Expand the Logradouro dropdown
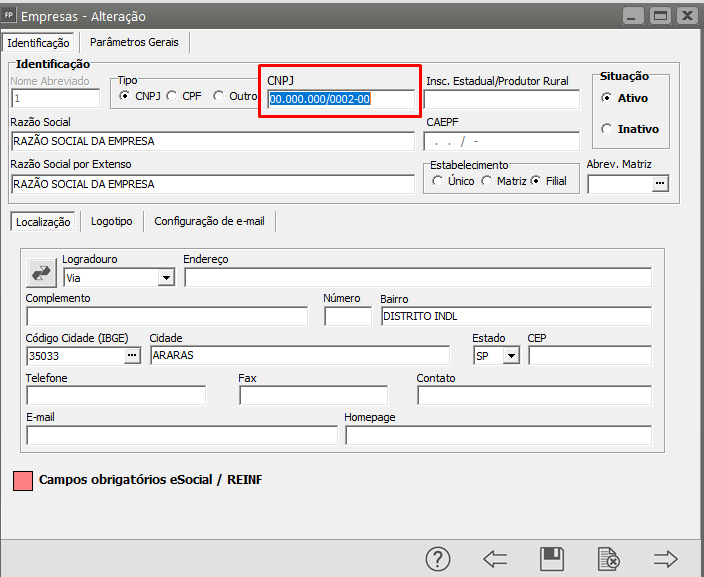The image size is (704, 577). pos(166,278)
